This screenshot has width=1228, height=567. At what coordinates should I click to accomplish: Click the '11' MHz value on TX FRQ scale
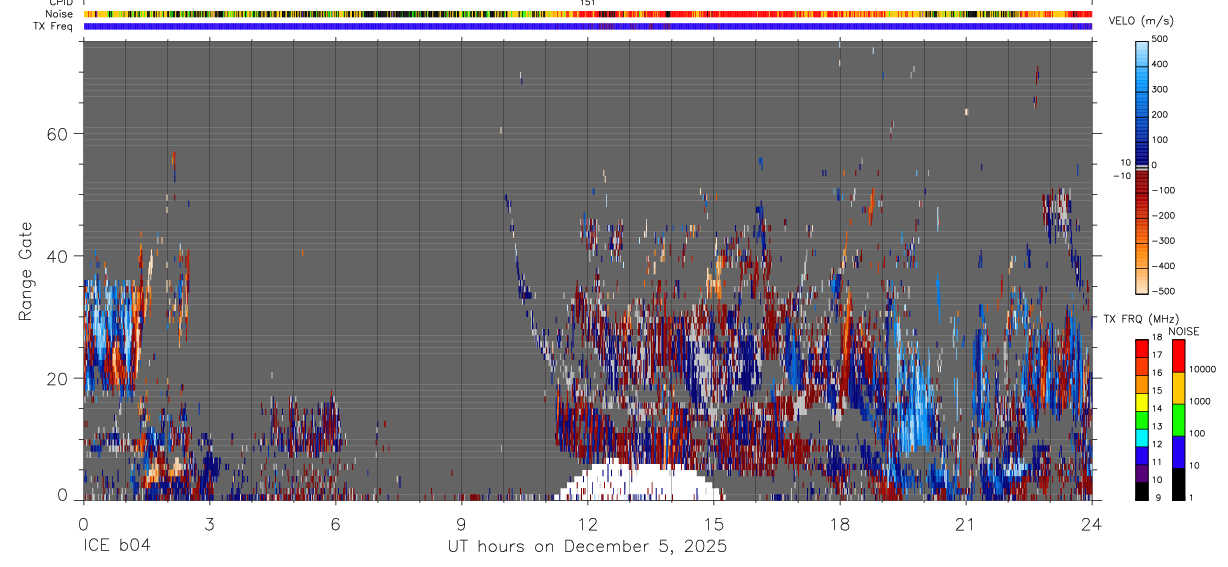[1157, 462]
